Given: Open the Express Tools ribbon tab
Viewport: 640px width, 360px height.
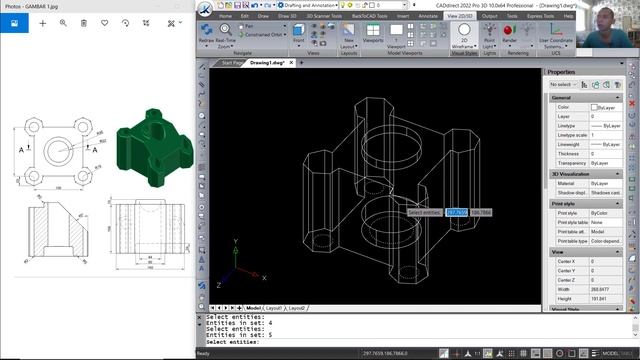Looking at the screenshot, I should [540, 16].
